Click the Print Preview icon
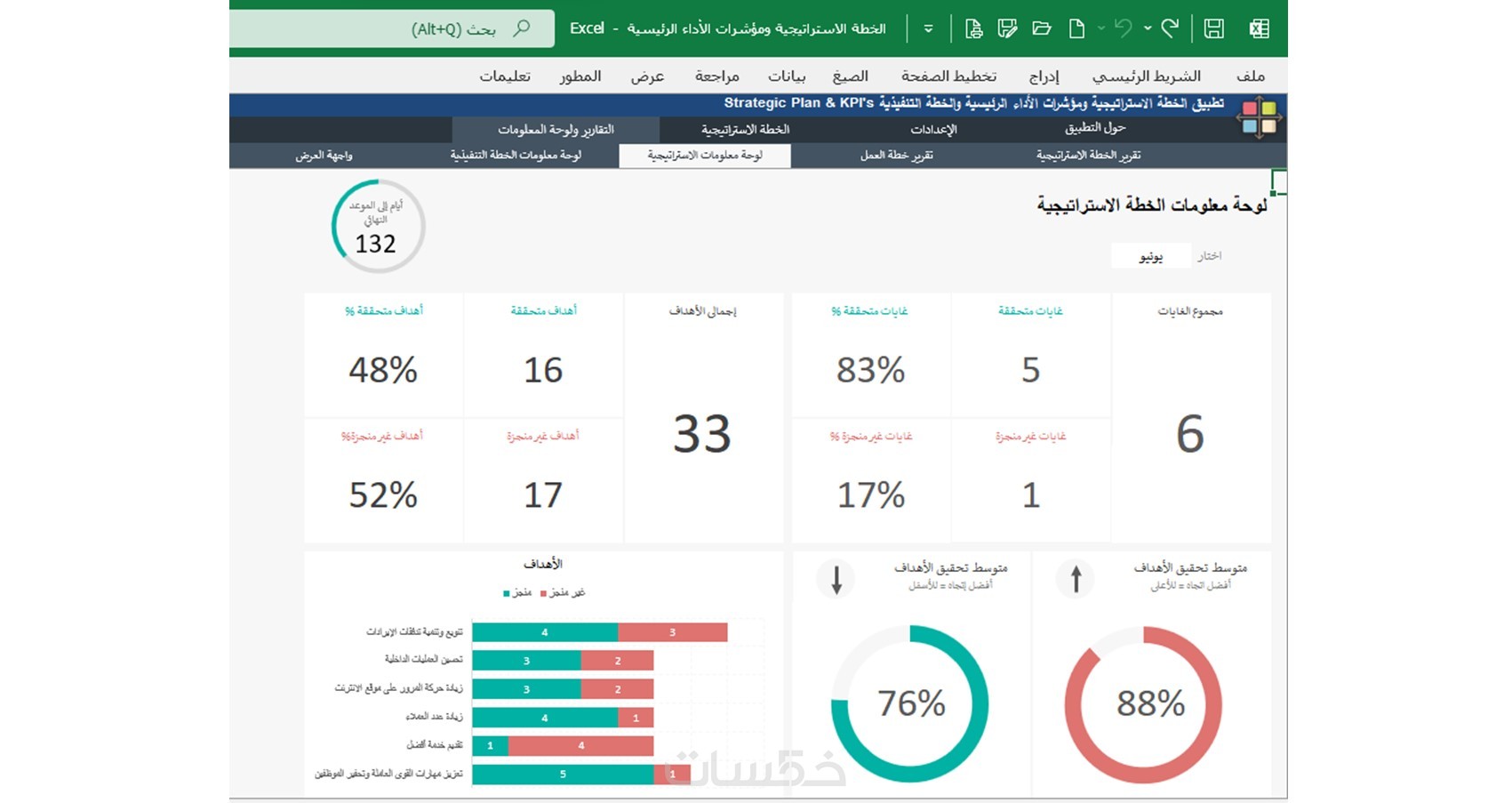 973,28
